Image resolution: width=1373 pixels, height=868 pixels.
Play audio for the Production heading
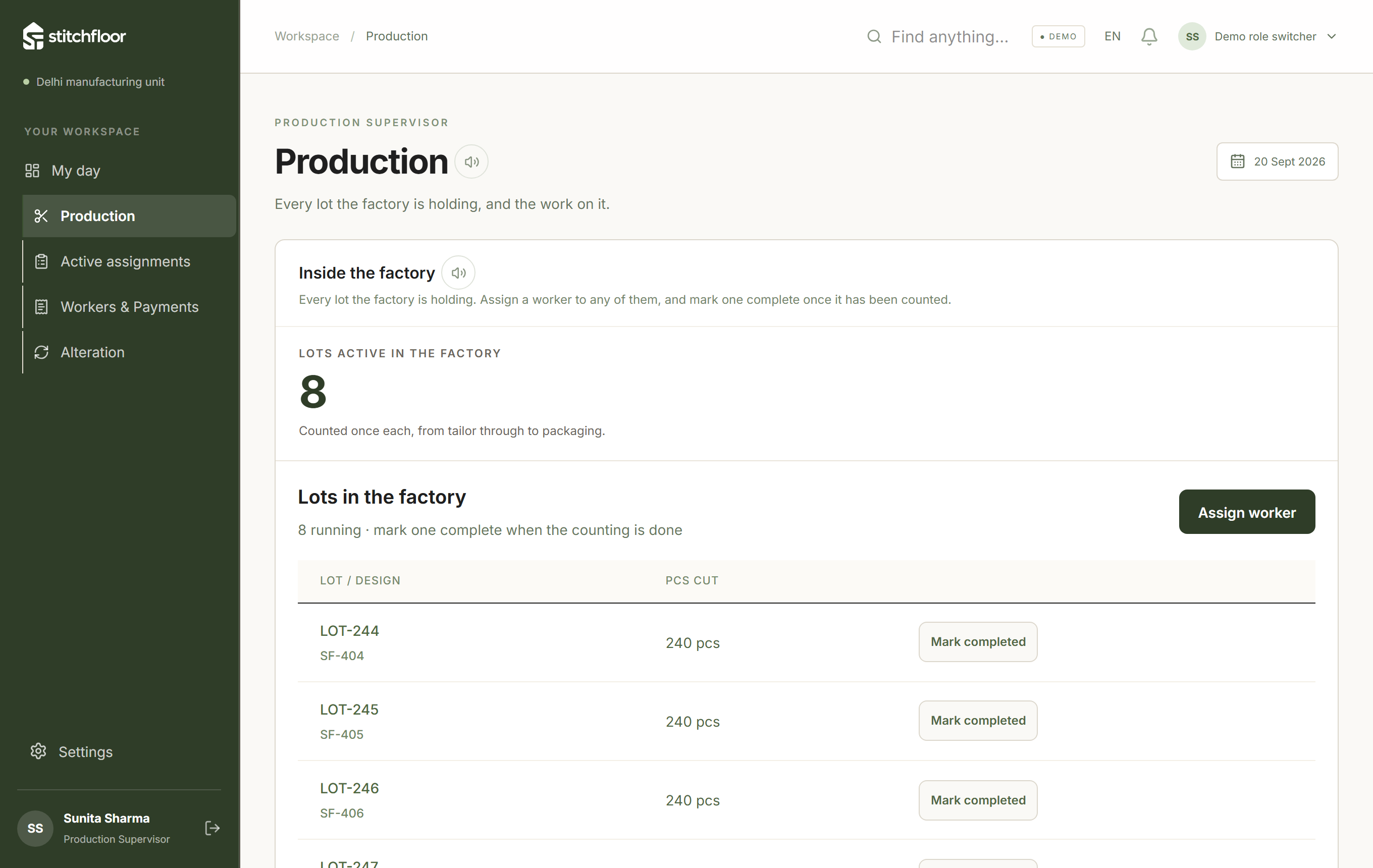tap(471, 162)
